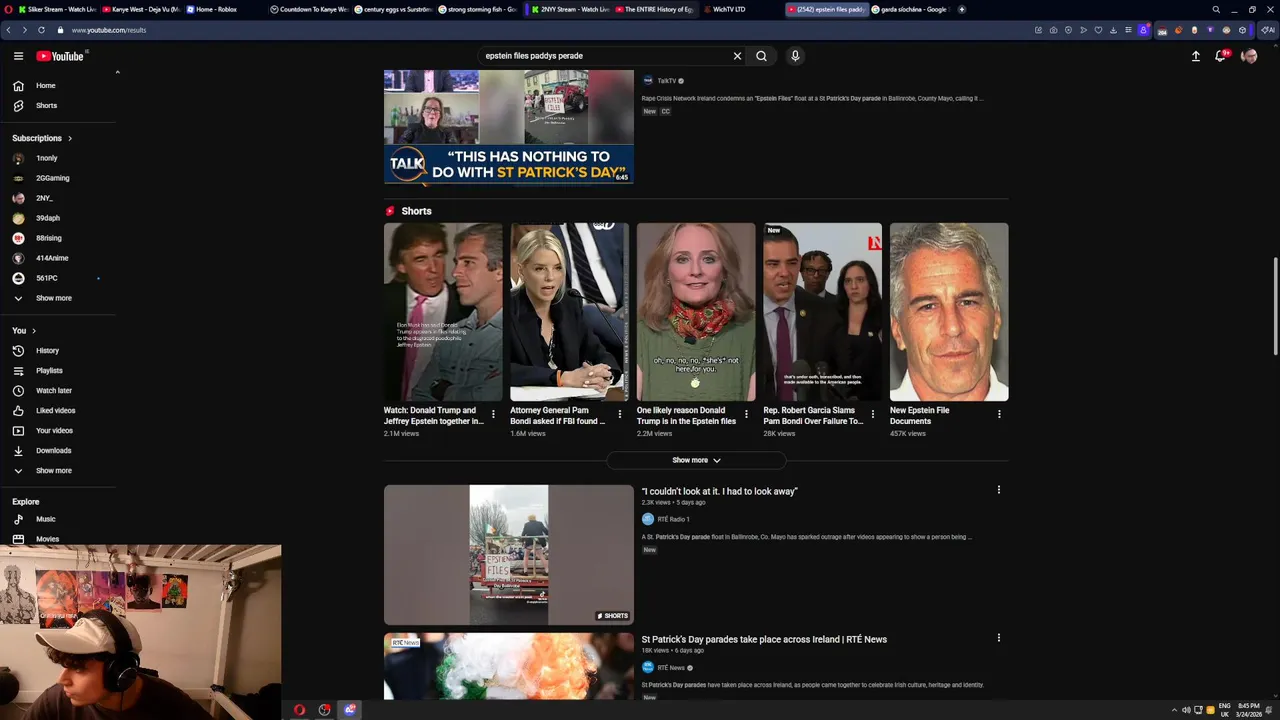Open the Create upload icon
Image resolution: width=1280 pixels, height=720 pixels.
coord(1195,56)
